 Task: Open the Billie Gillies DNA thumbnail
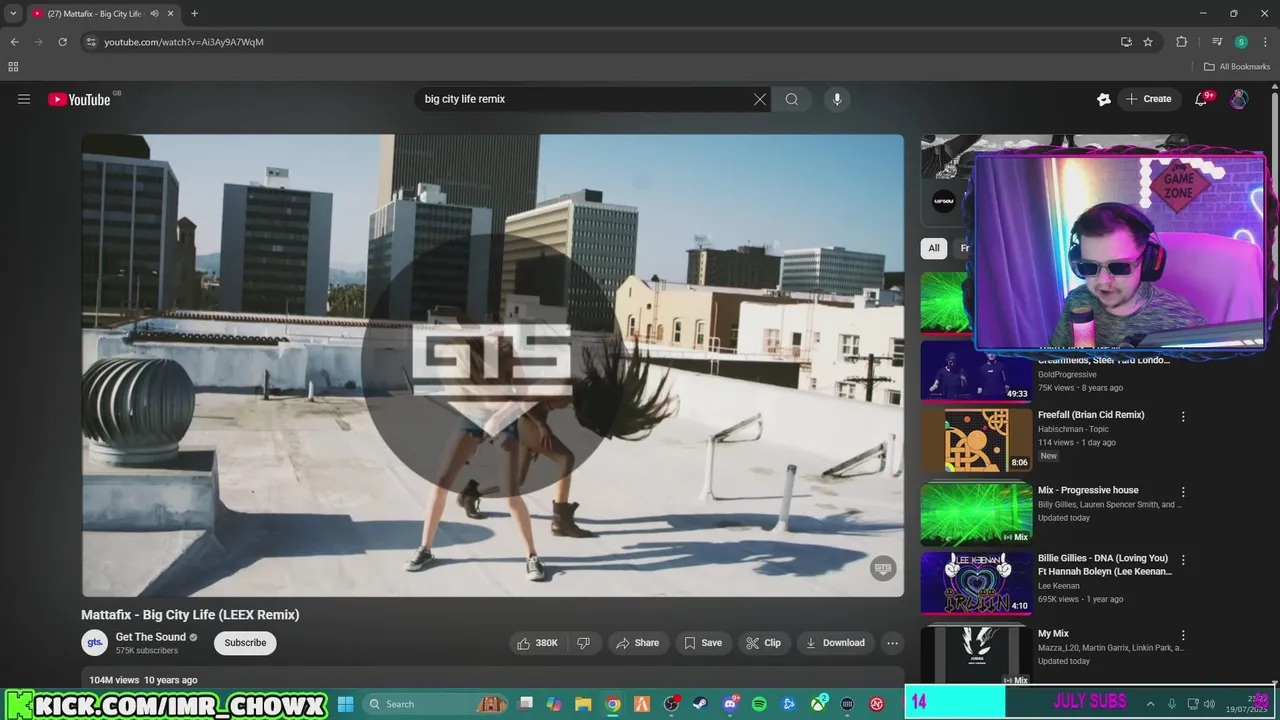pos(976,582)
